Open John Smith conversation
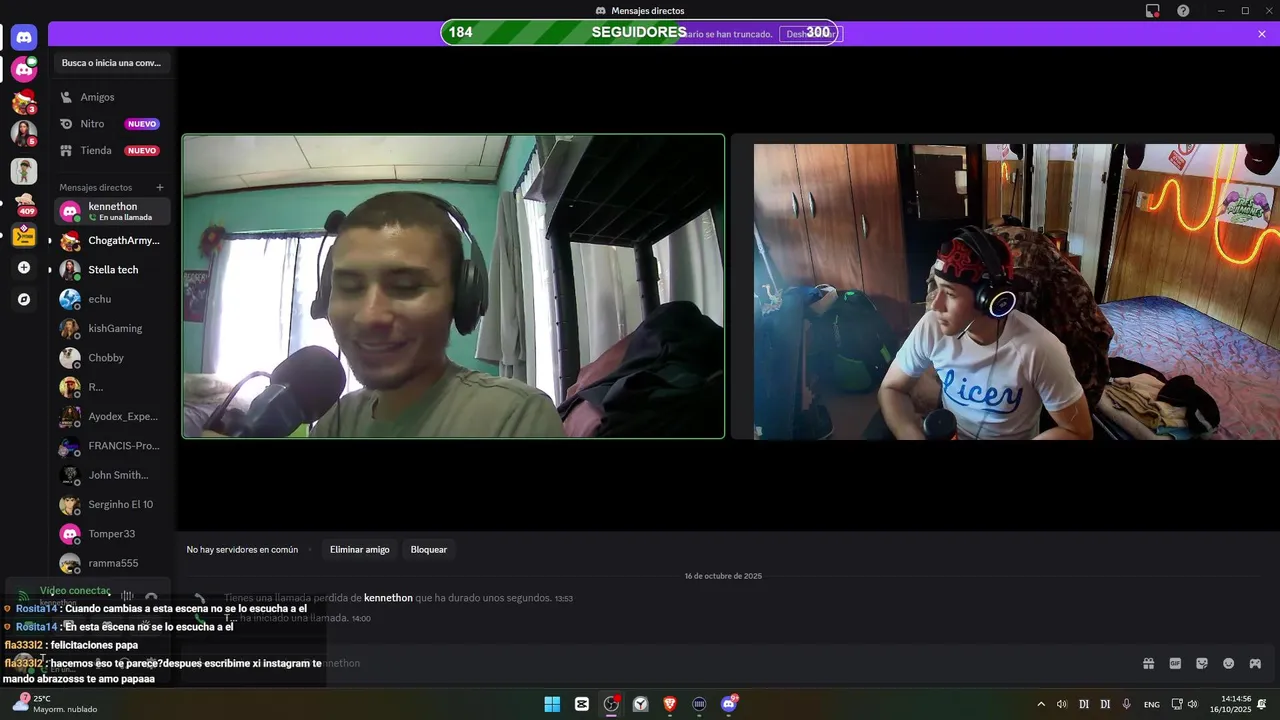 click(x=112, y=475)
